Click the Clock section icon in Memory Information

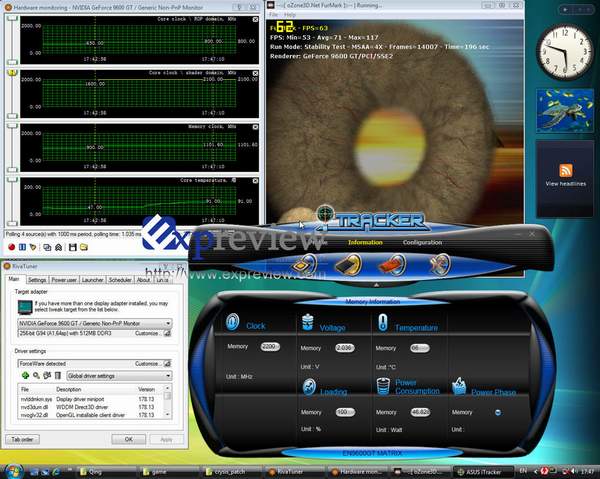pyautogui.click(x=232, y=322)
